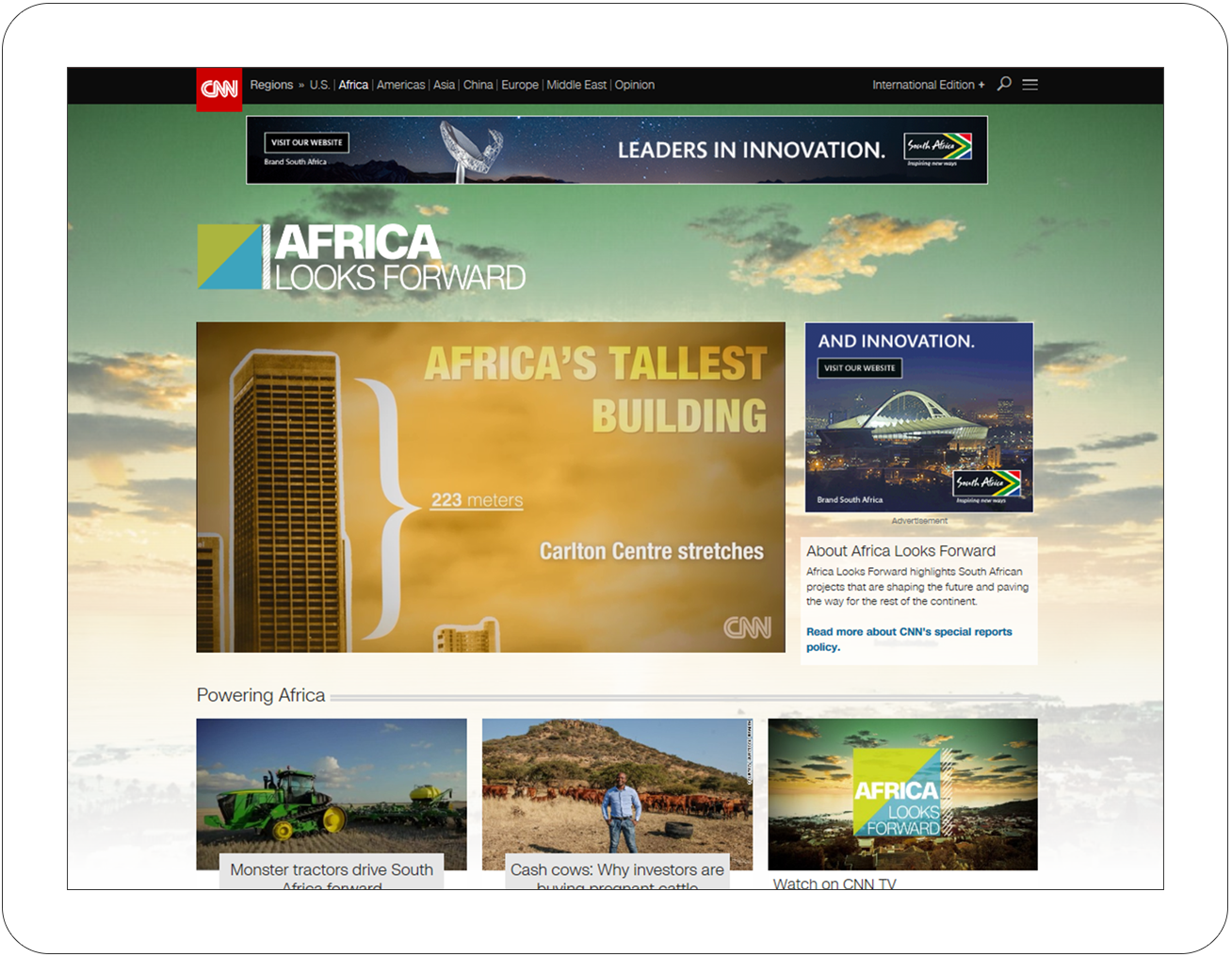Select Regions in the navigation bar
Viewport: 1232px width, 957px height.
[x=271, y=85]
